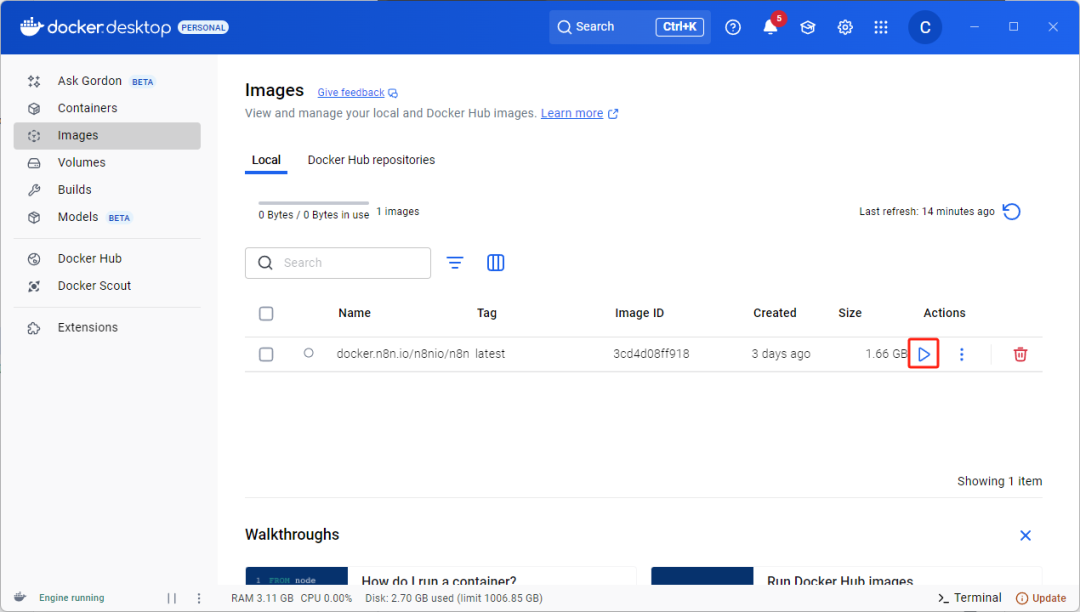
Task: Click the Name column header
Action: [354, 313]
